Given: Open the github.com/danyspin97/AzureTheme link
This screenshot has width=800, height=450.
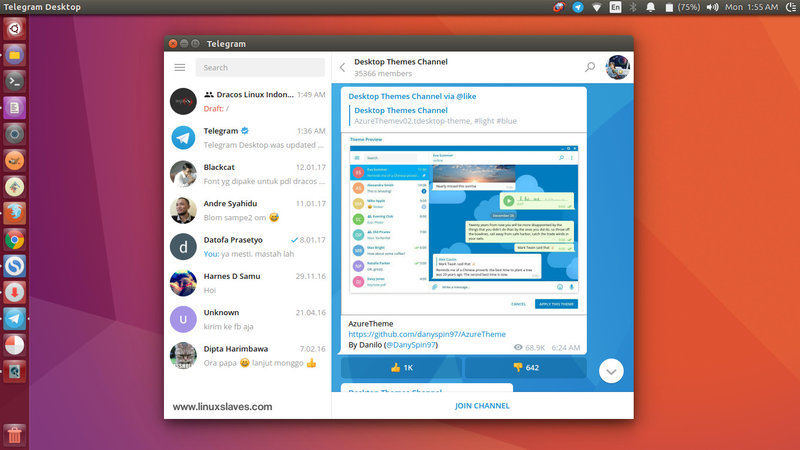Looking at the screenshot, I should pyautogui.click(x=427, y=334).
